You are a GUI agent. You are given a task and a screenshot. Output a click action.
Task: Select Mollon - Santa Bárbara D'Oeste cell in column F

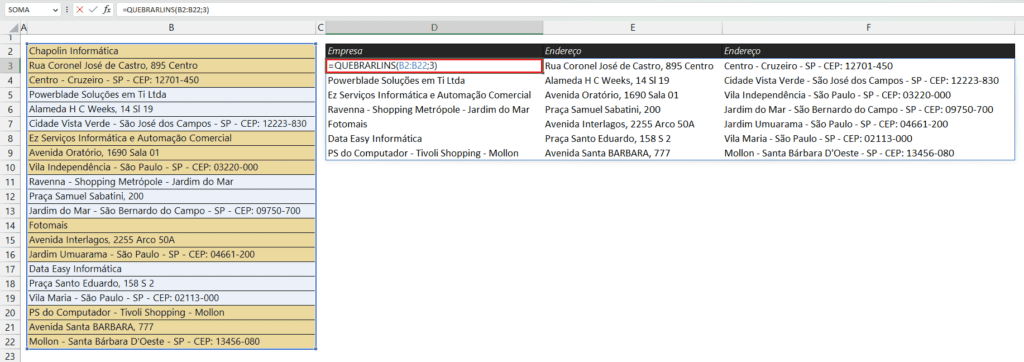[869, 153]
